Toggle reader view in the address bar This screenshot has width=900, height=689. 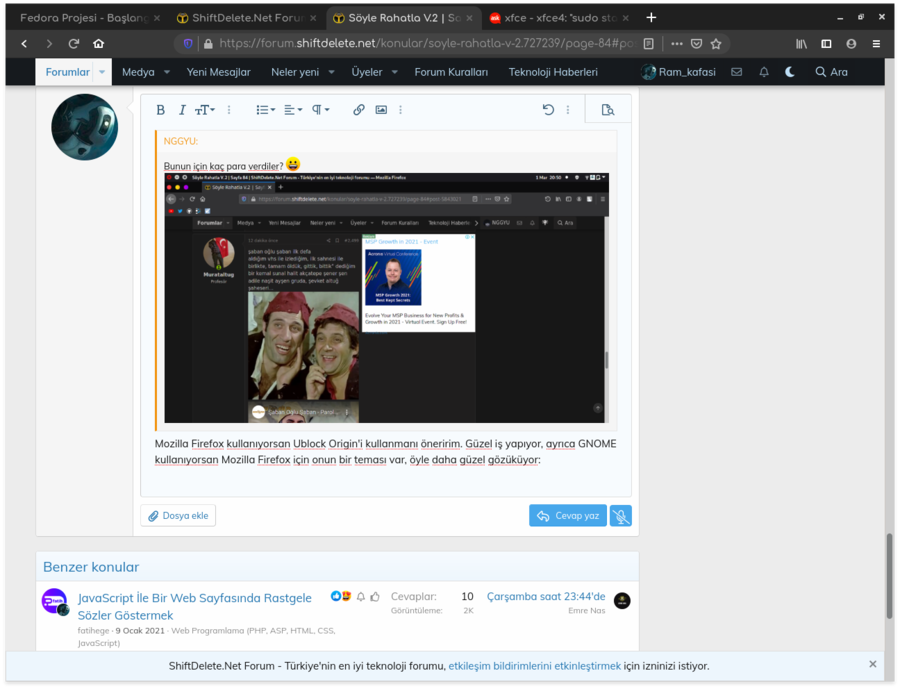[649, 44]
